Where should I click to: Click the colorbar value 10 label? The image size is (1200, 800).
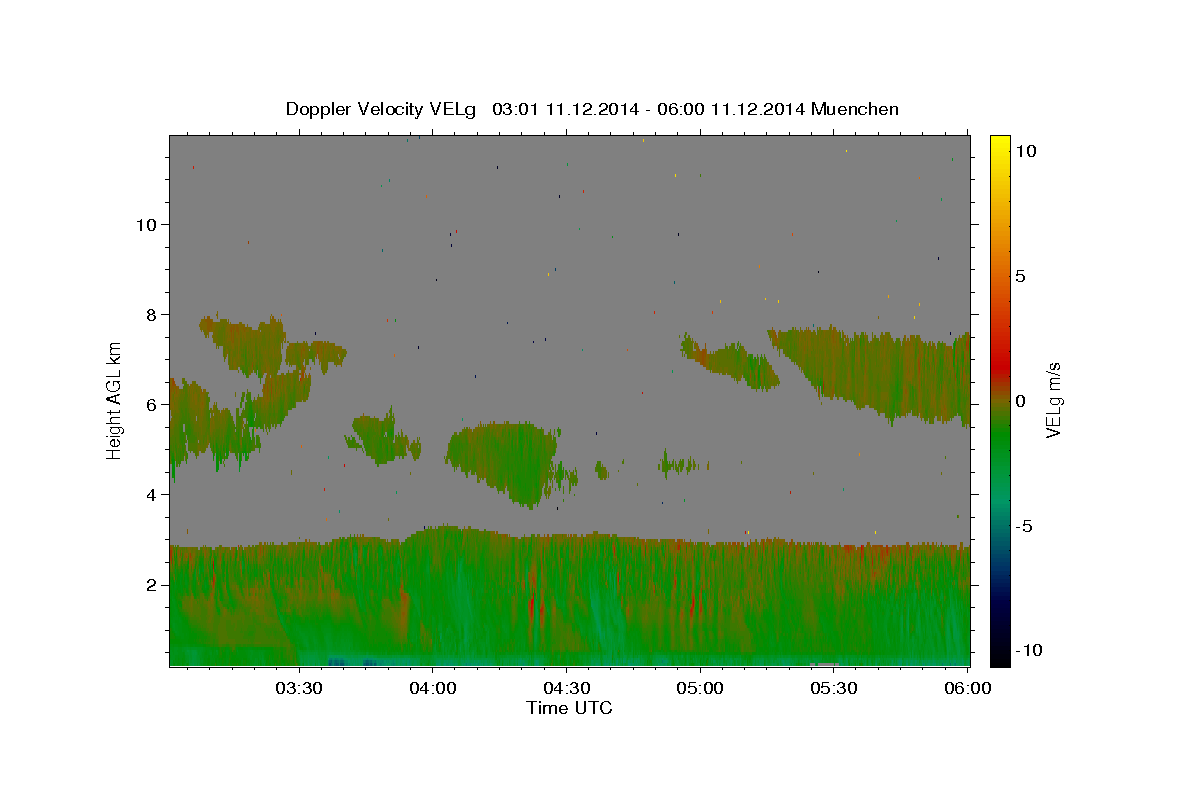pyautogui.click(x=1025, y=150)
